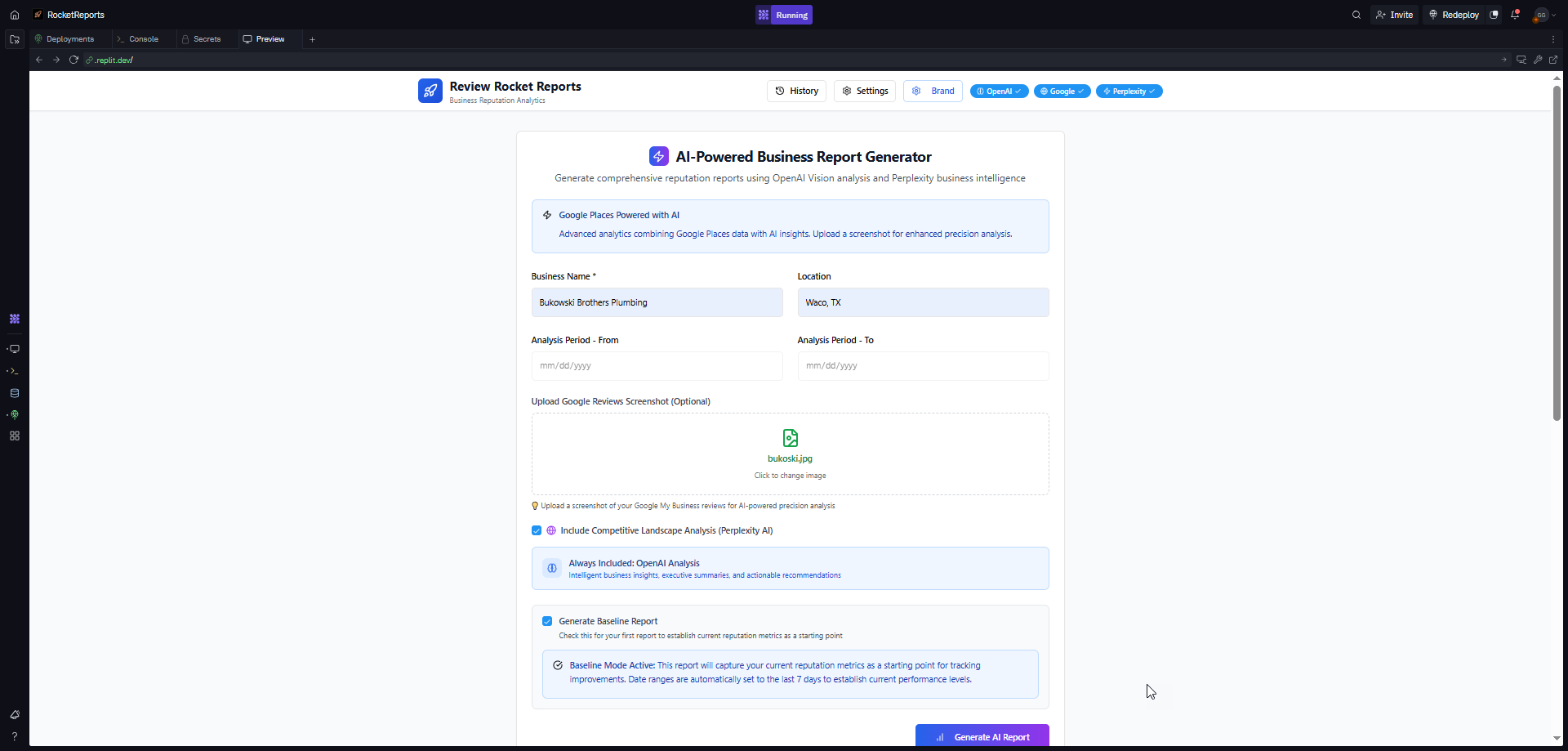Viewport: 1568px width, 751px height.
Task: Click the scrollbar up arrow
Action: tap(1557, 78)
